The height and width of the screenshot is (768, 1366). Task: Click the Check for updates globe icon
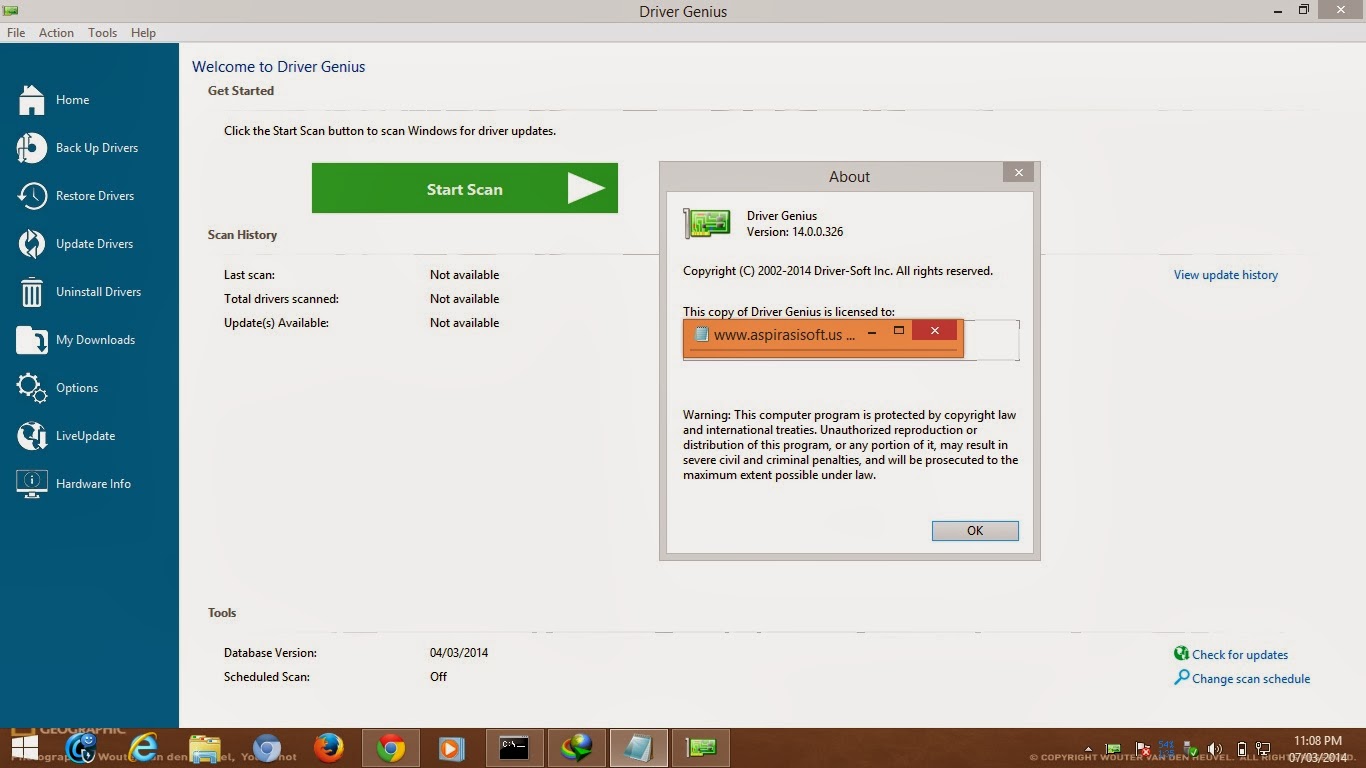(1181, 654)
